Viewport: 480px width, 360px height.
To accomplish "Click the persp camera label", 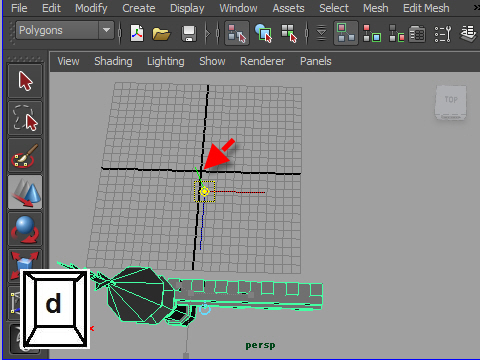I will tap(260, 345).
